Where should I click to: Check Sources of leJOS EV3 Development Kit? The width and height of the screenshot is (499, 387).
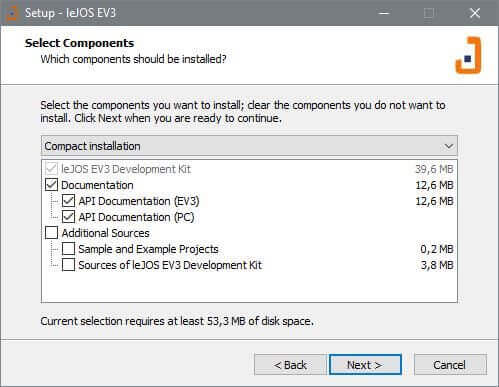[68, 265]
